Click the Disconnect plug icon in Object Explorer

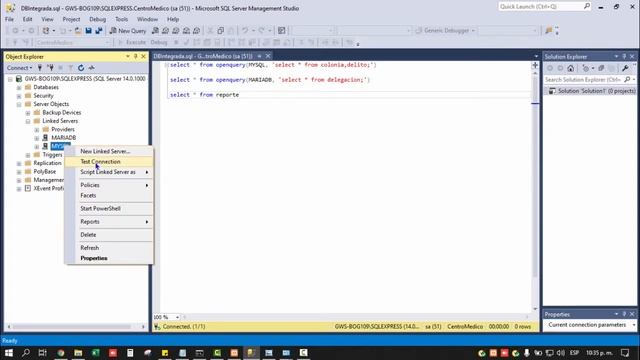coord(50,68)
